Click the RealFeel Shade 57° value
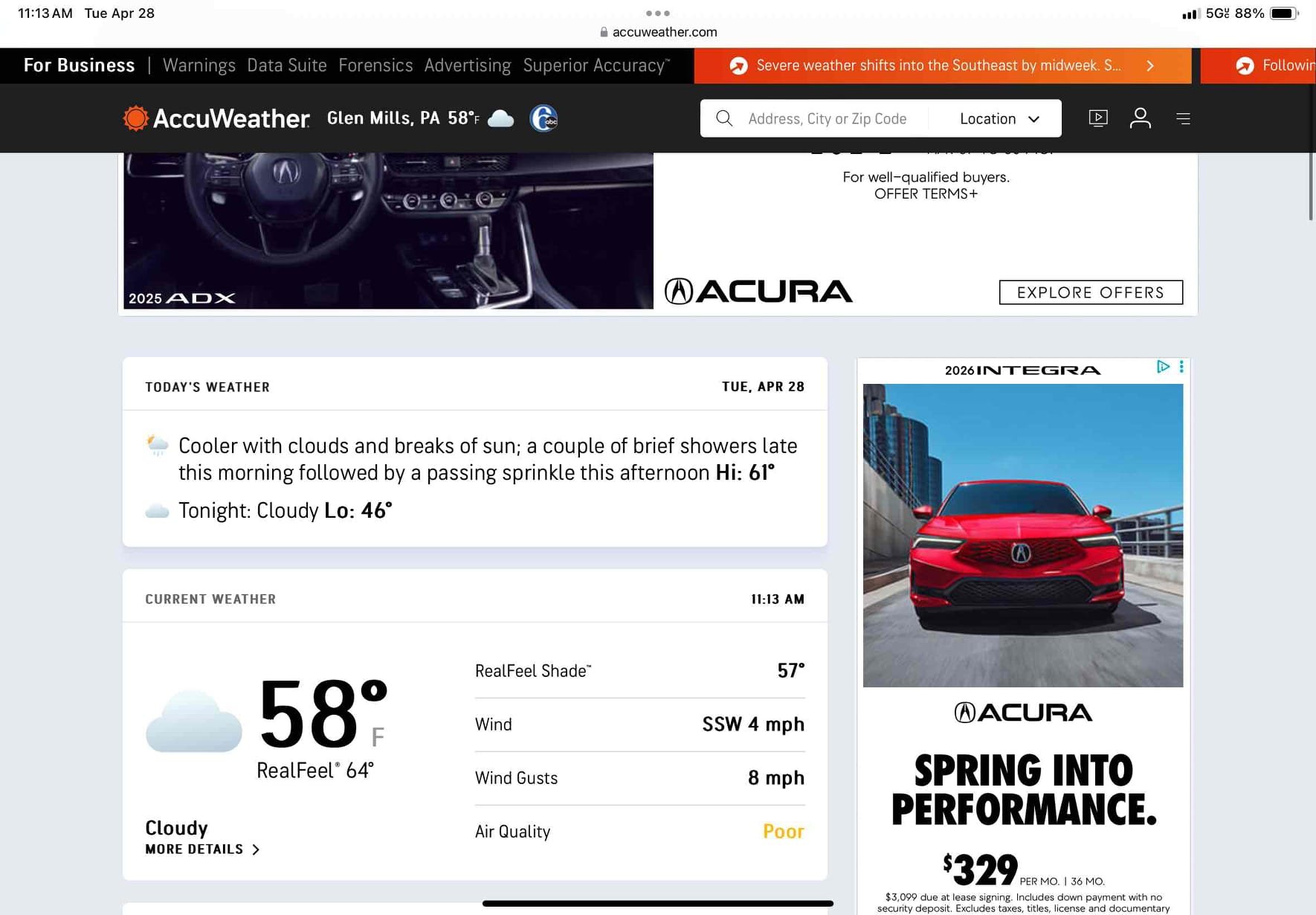 point(791,671)
